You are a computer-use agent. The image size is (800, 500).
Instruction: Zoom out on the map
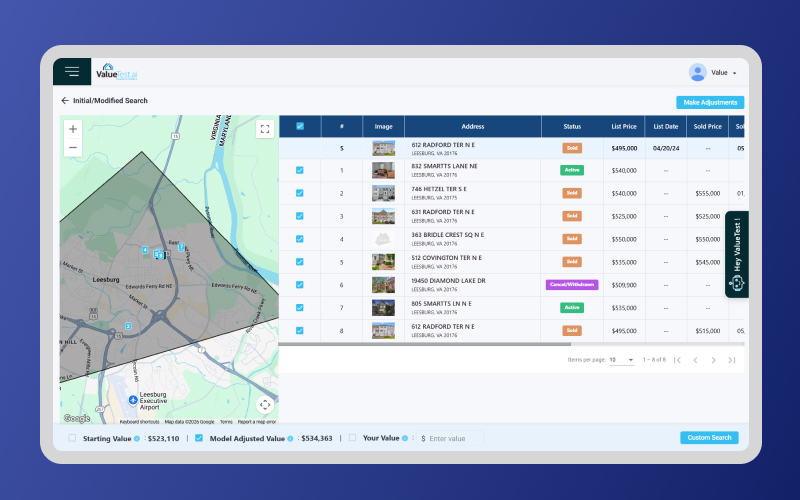(72, 148)
